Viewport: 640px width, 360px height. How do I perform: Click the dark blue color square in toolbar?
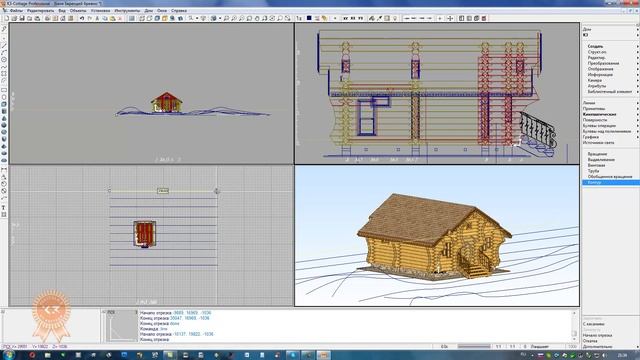pos(309,18)
